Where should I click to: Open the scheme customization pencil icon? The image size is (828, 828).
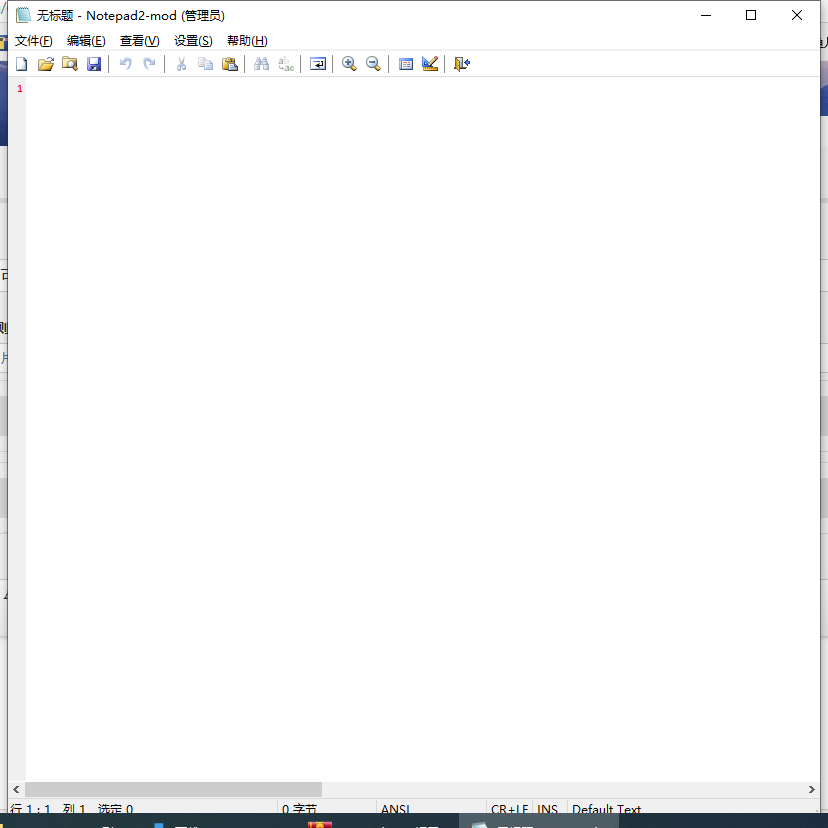(430, 63)
